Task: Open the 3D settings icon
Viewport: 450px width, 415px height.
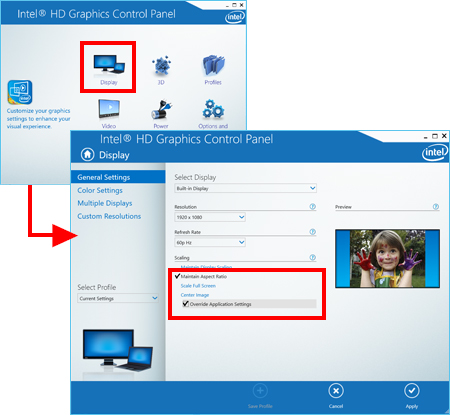Action: [x=161, y=65]
